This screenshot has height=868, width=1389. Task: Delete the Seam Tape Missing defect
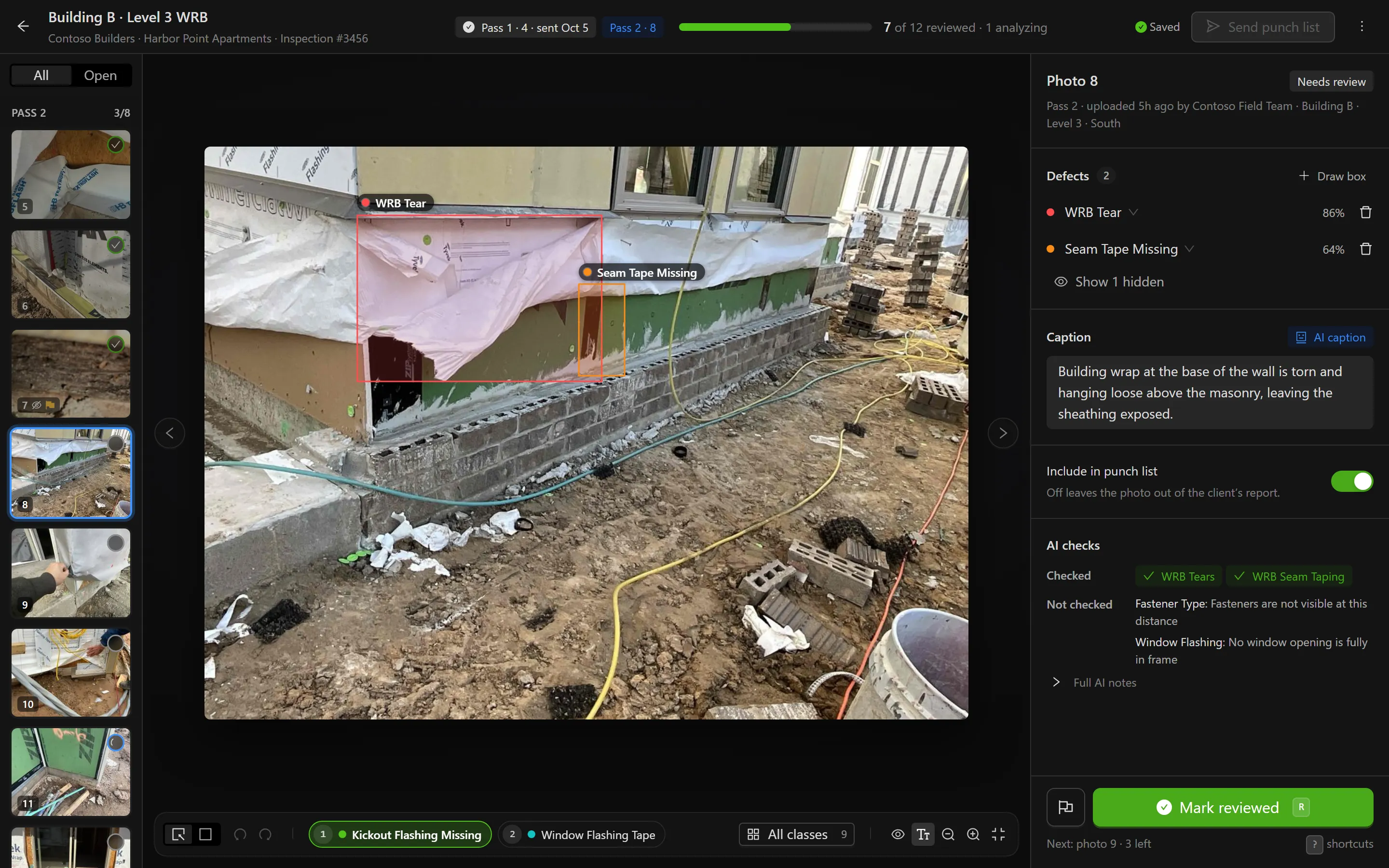tap(1365, 249)
